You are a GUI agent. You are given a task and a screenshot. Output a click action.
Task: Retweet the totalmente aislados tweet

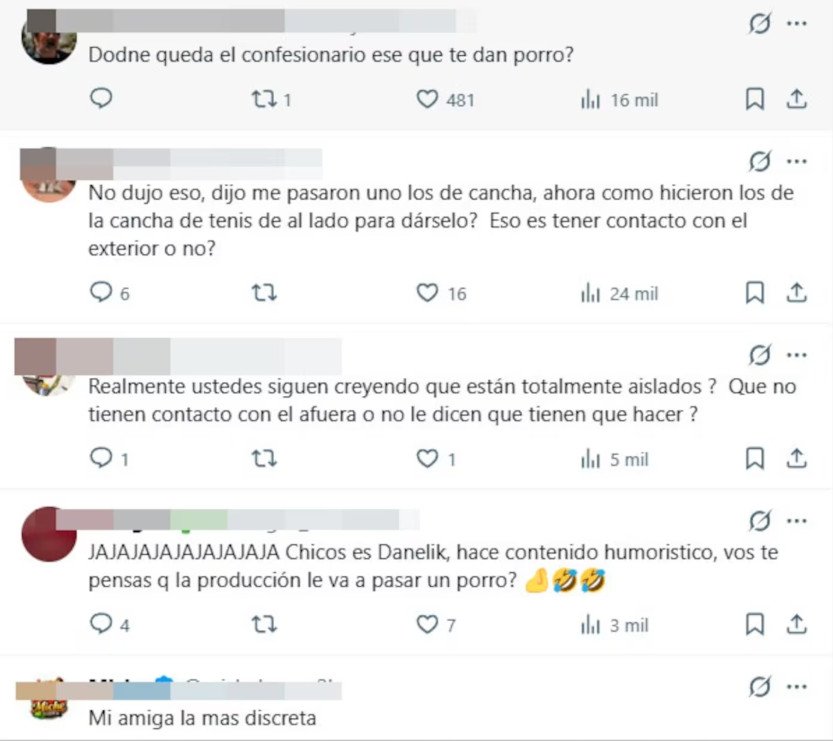[x=264, y=458]
